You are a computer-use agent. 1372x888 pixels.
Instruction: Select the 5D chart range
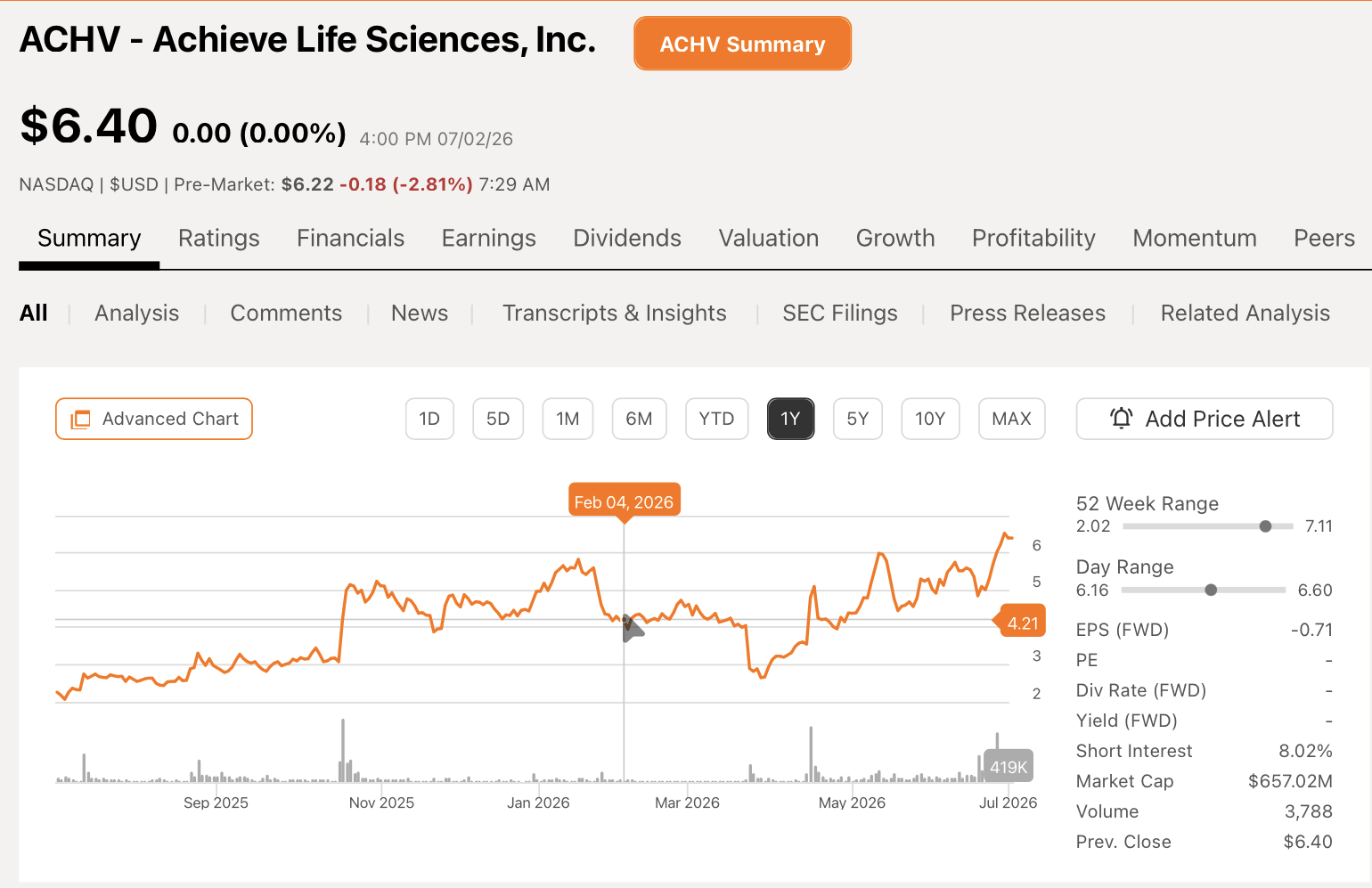click(498, 419)
